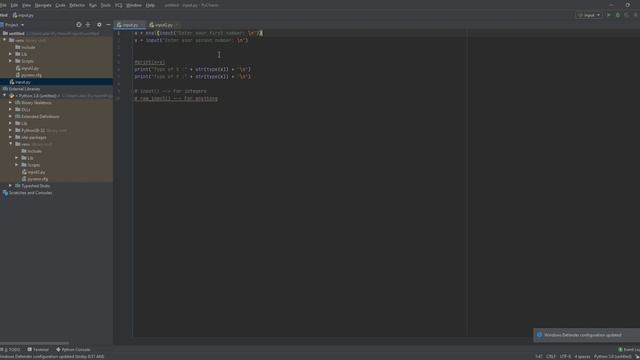Screen dimensions: 640x360
Task: Click the info icon in Windows Defender notification
Action: (x=539, y=335)
